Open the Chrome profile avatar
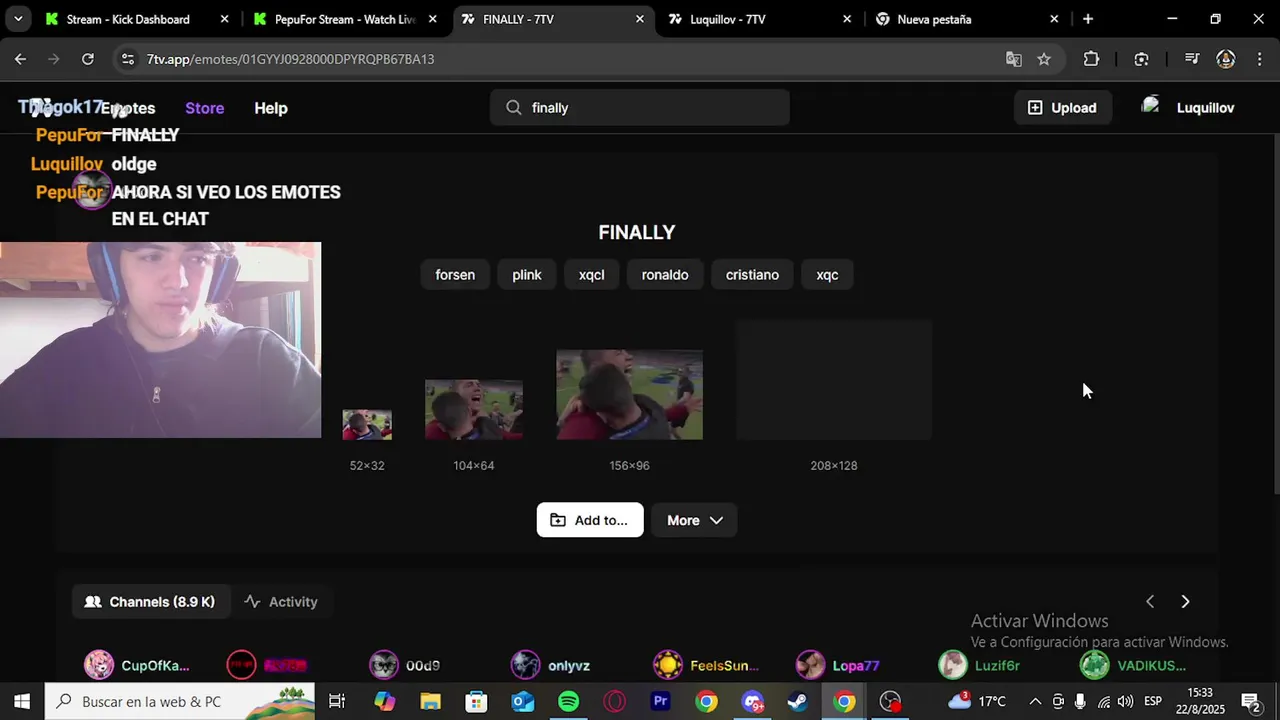1280x720 pixels. (1225, 59)
